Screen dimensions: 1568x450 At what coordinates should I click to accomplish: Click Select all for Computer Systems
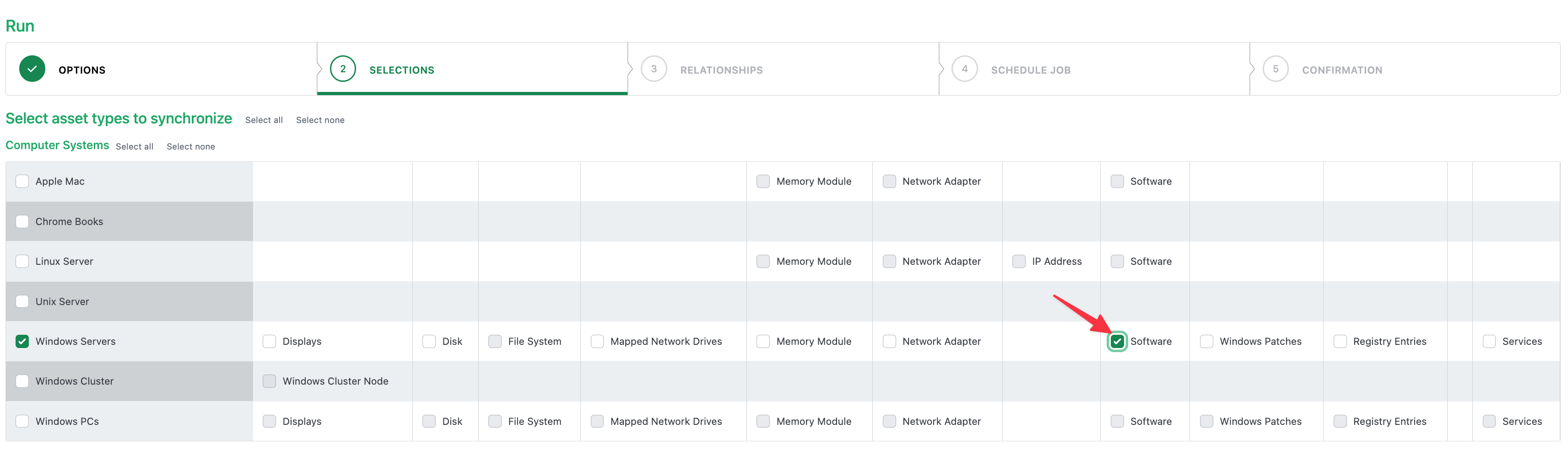(x=135, y=146)
